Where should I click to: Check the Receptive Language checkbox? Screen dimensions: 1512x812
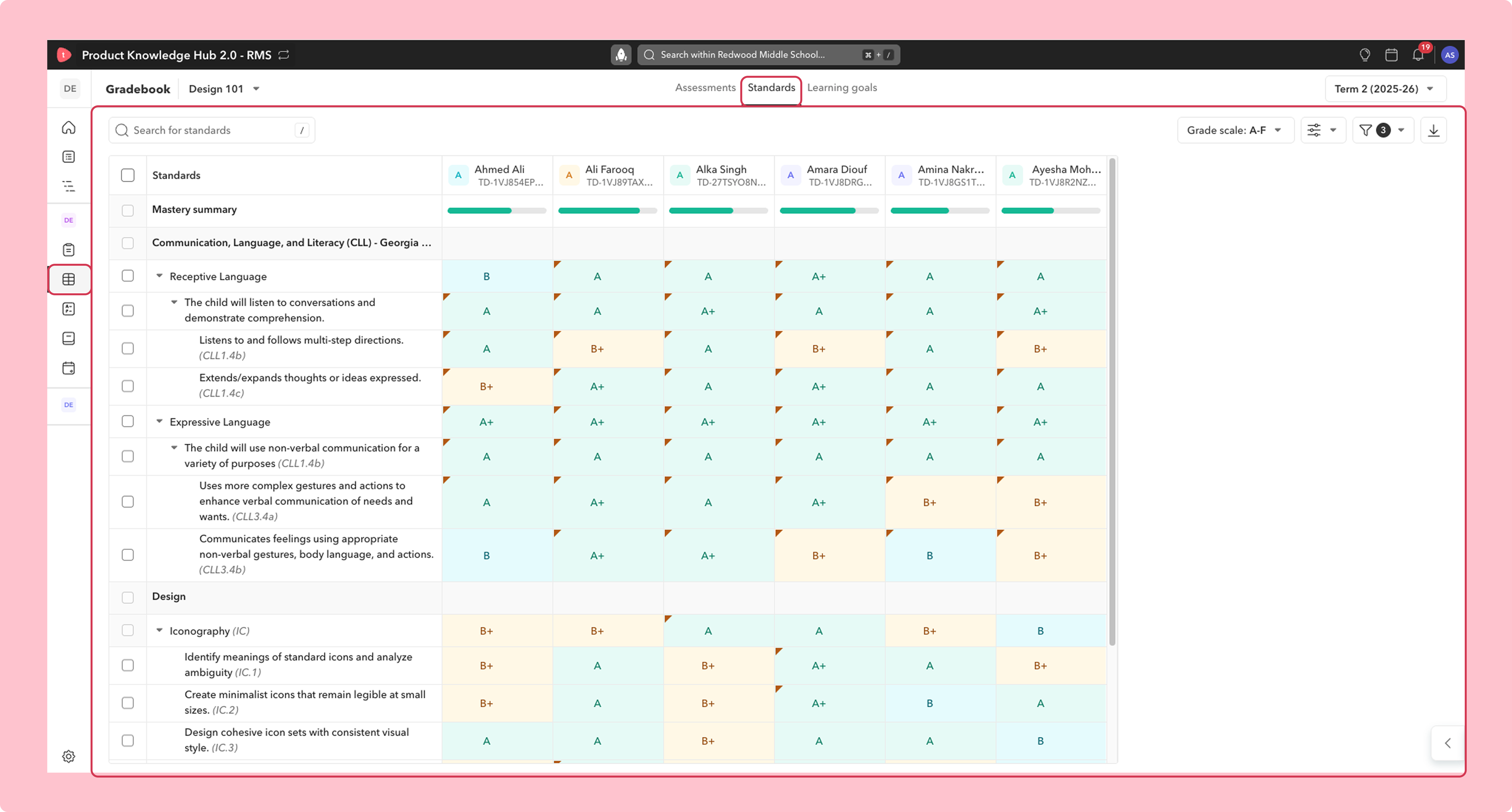tap(127, 276)
